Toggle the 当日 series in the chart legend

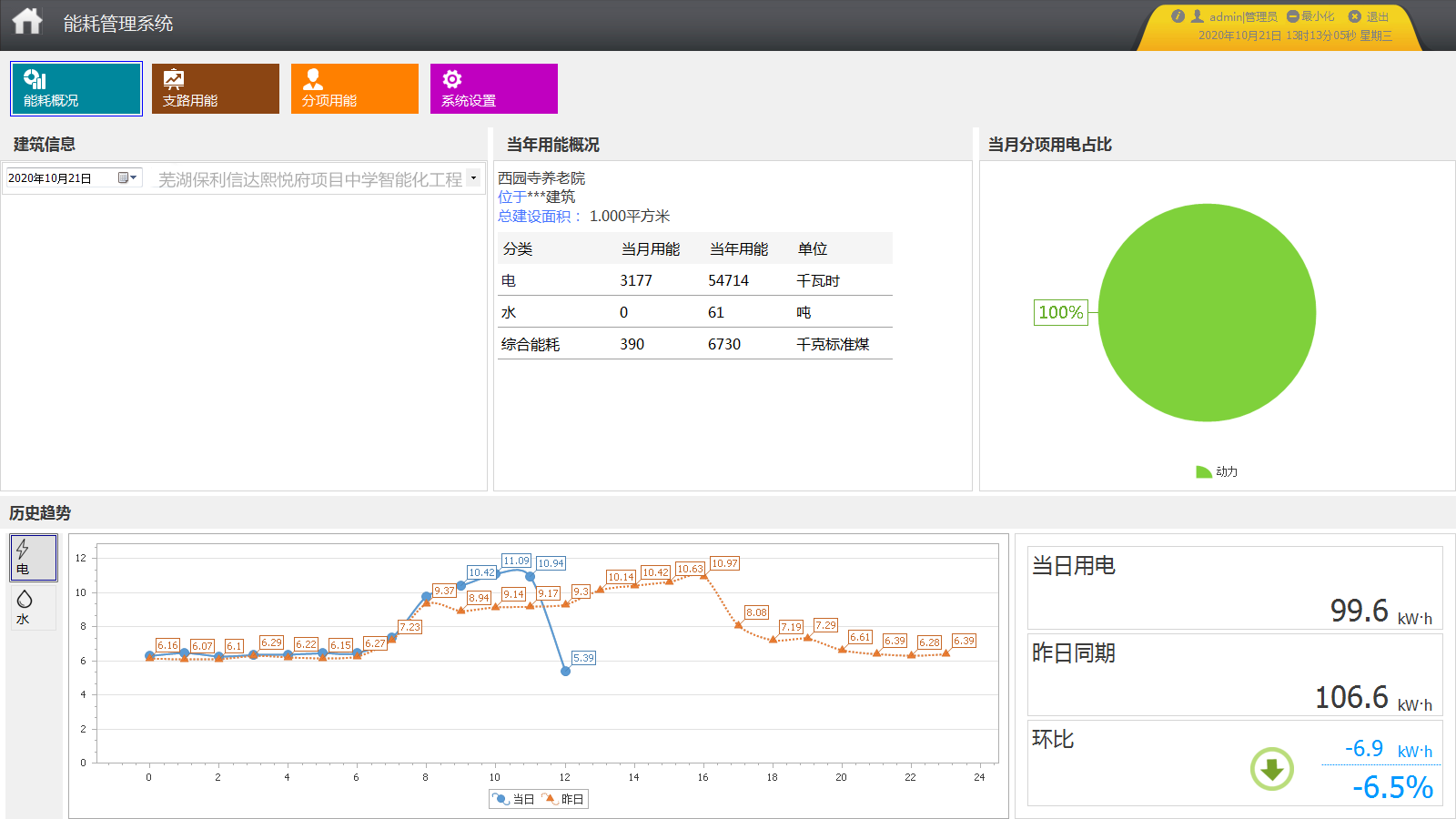tap(510, 798)
